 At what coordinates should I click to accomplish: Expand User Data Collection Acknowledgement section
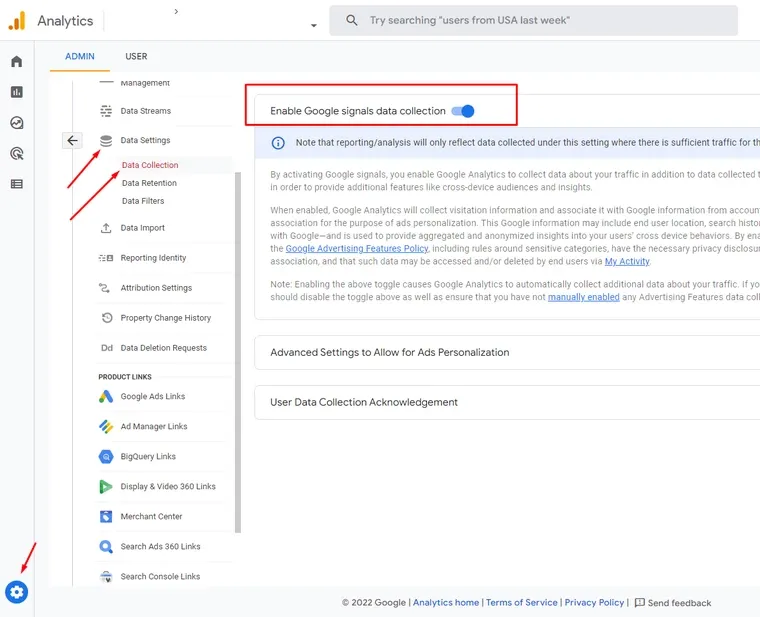(x=507, y=402)
